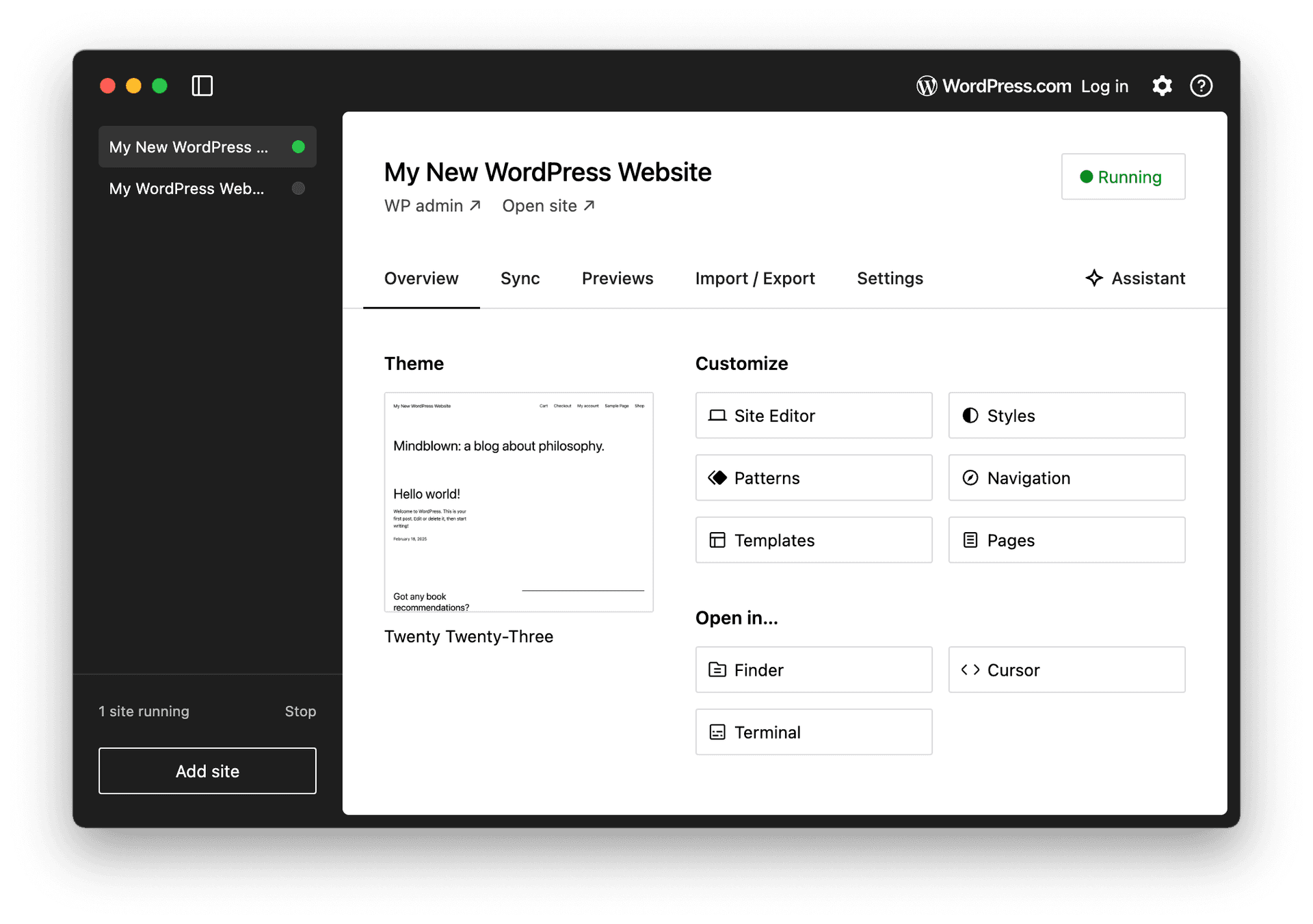Click the Patterns diamond icon
Viewport: 1313px width, 924px height.
[717, 477]
